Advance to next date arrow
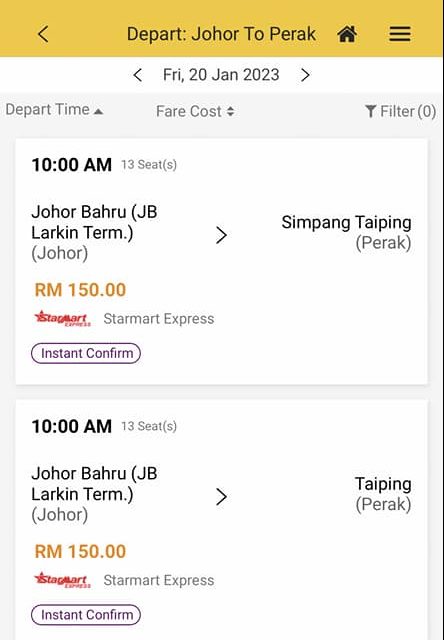The height and width of the screenshot is (640, 444). click(x=305, y=75)
